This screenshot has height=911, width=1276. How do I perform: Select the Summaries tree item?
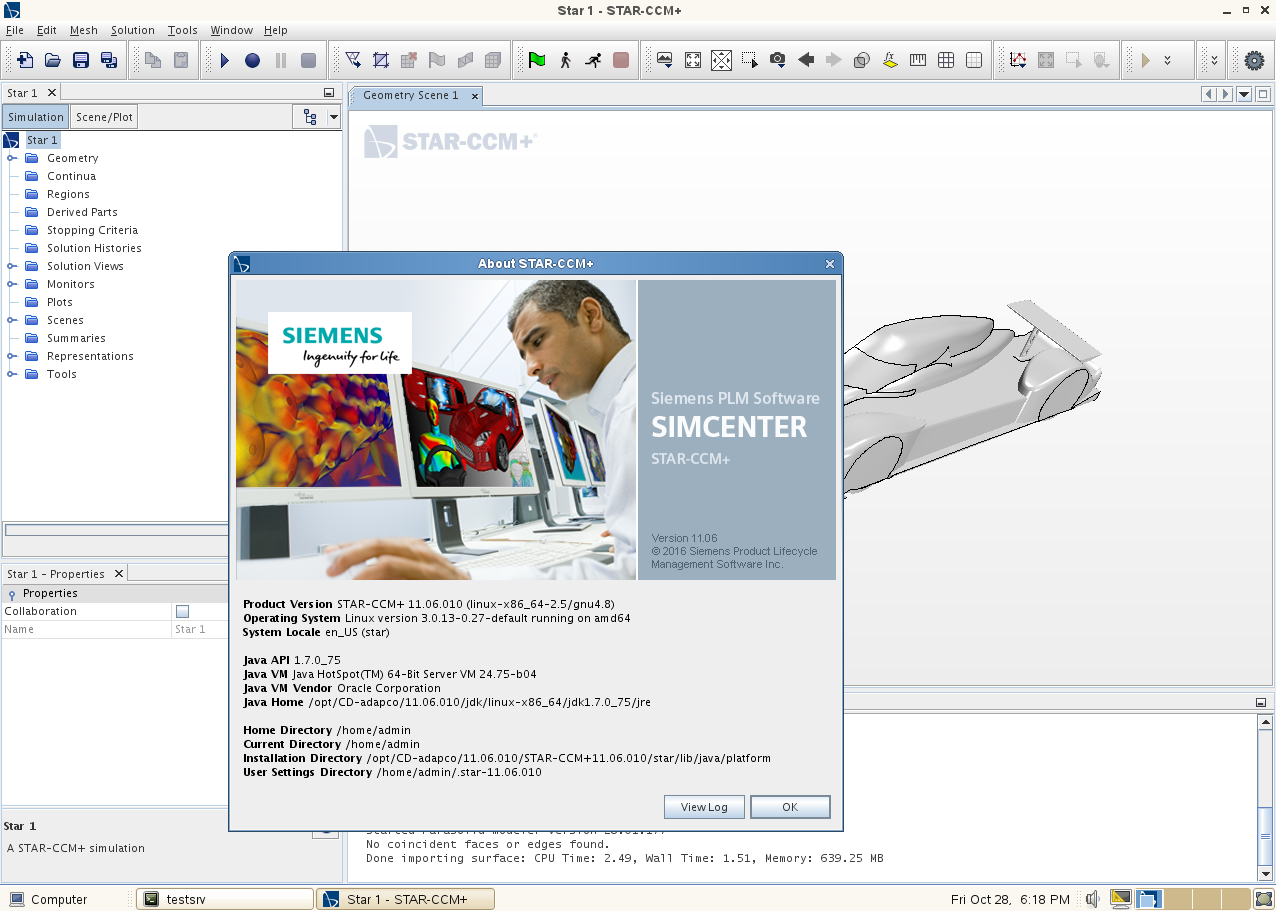pyautogui.click(x=76, y=338)
